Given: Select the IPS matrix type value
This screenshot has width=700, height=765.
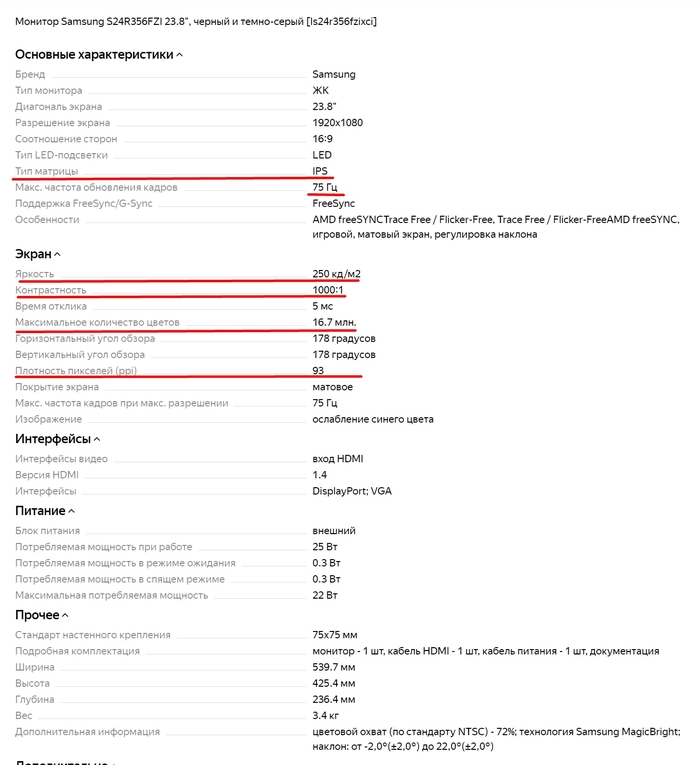Looking at the screenshot, I should (320, 171).
